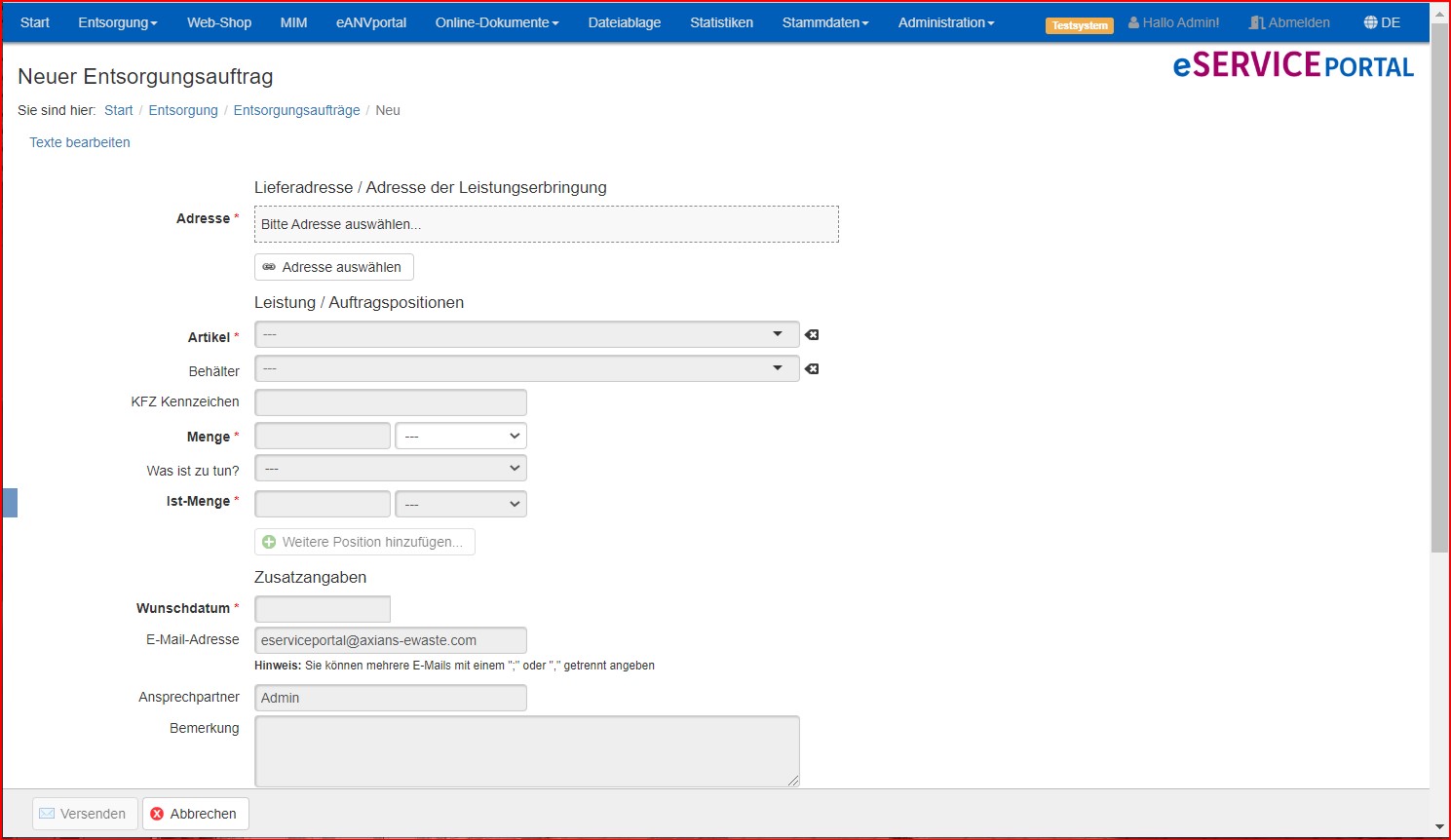Click the Abmelden link

tap(1299, 22)
